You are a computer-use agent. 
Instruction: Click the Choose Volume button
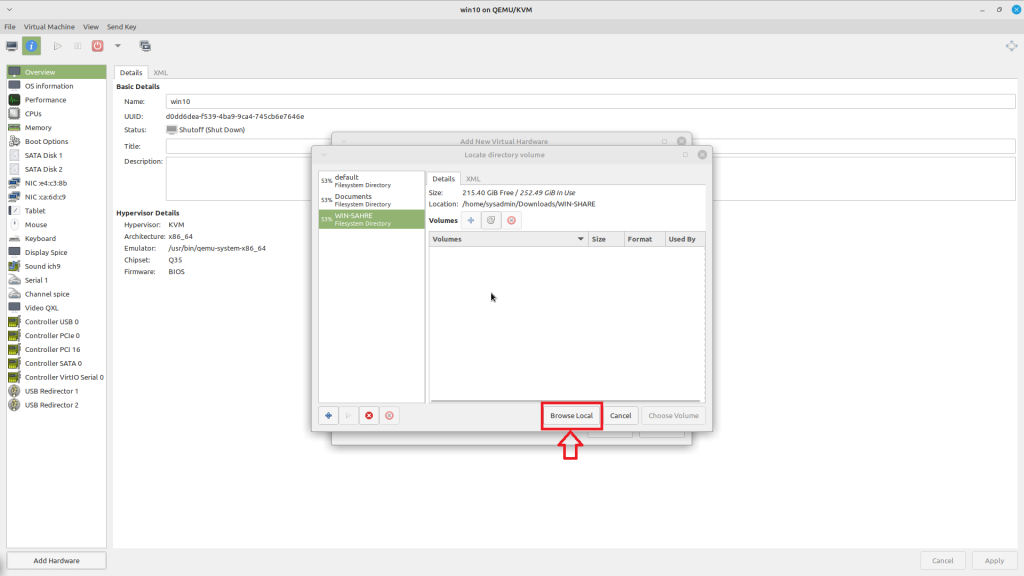673,415
